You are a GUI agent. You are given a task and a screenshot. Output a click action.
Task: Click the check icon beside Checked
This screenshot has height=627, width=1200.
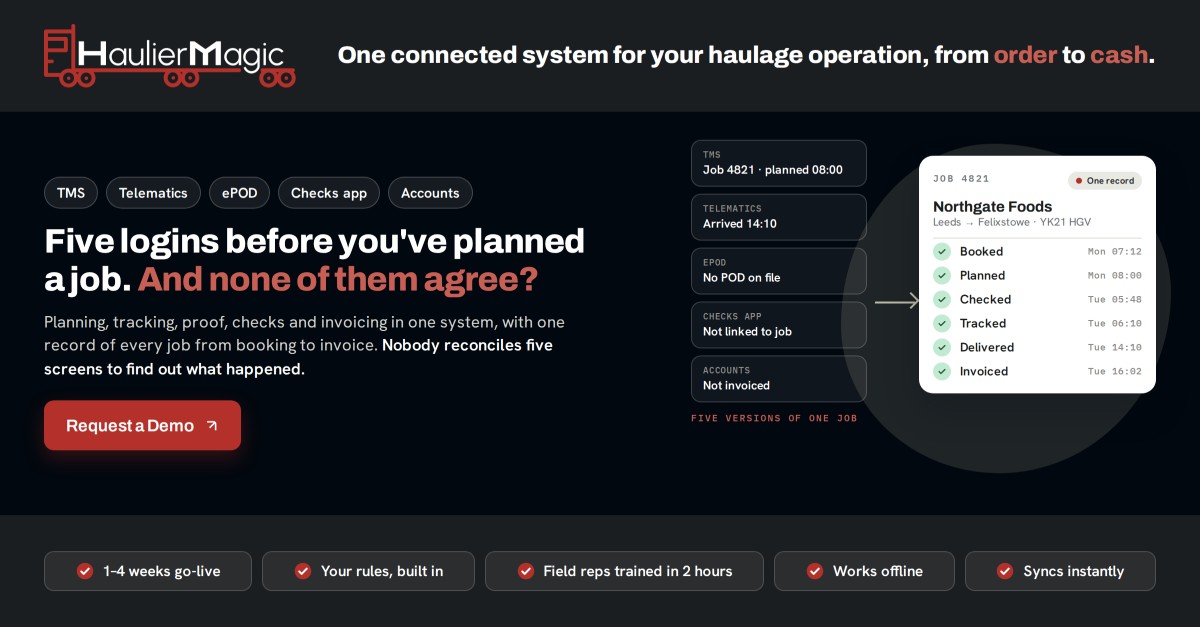941,300
